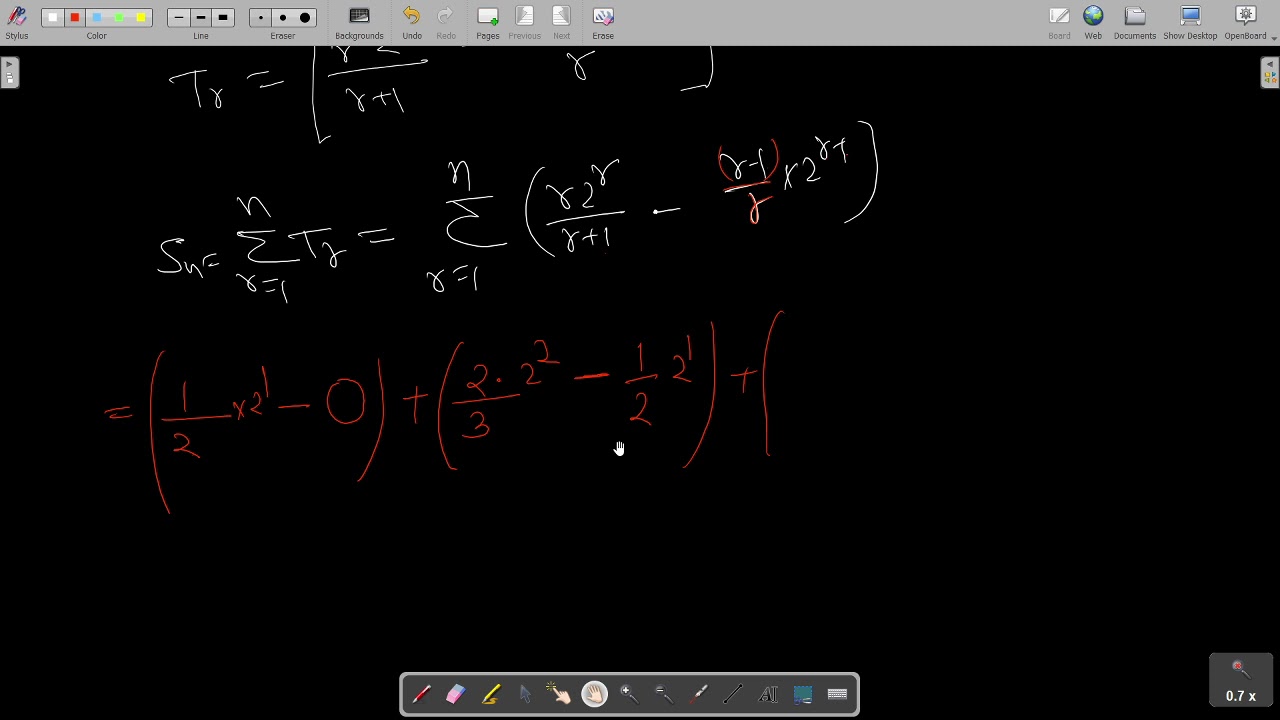Viewport: 1280px width, 720px height.
Task: Choose the arrow Selector tool
Action: click(525, 694)
